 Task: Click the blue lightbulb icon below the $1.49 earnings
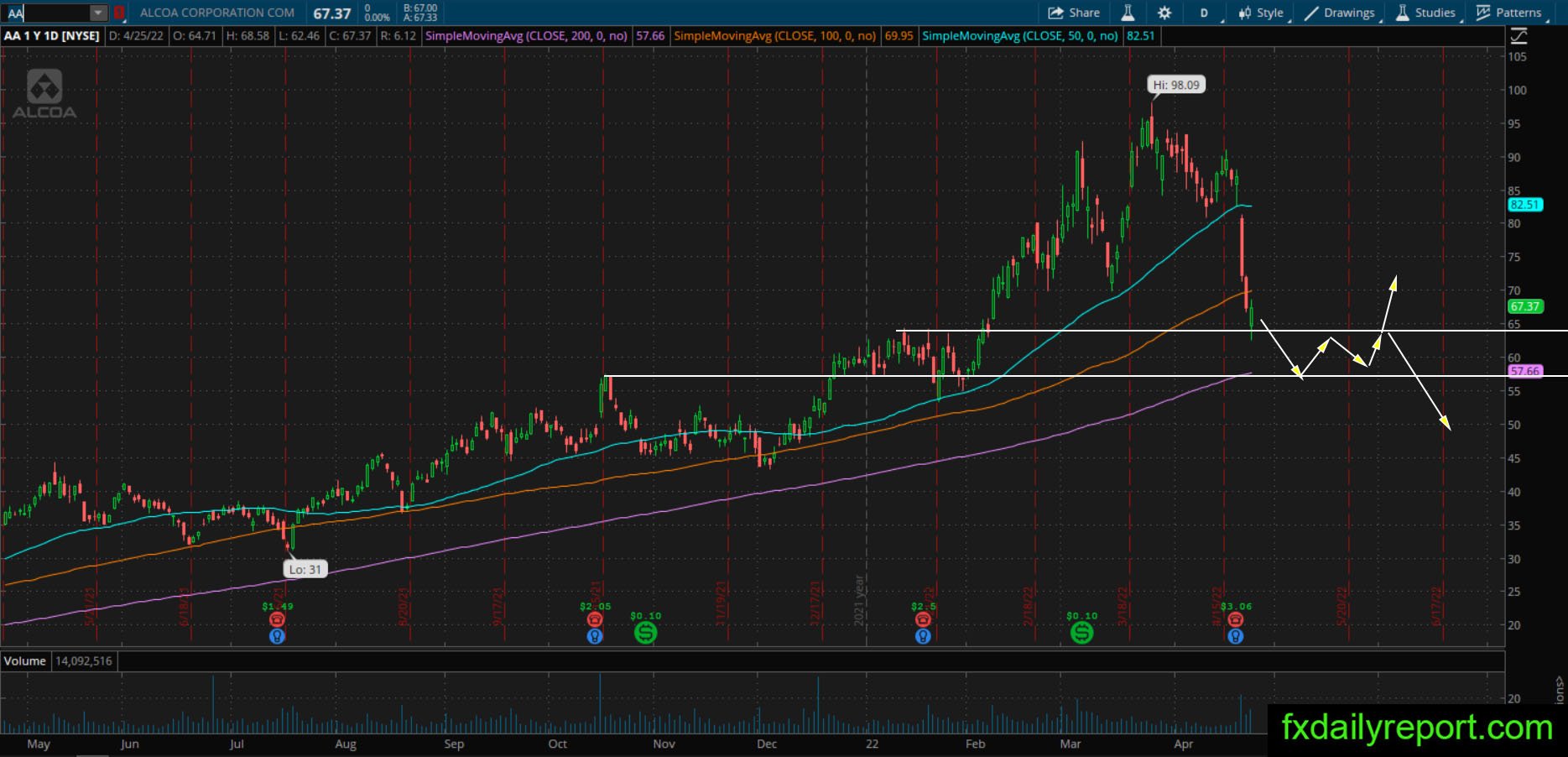point(277,636)
